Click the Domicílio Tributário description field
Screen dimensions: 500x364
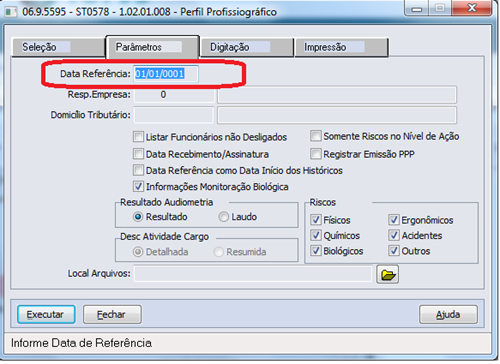click(337, 115)
